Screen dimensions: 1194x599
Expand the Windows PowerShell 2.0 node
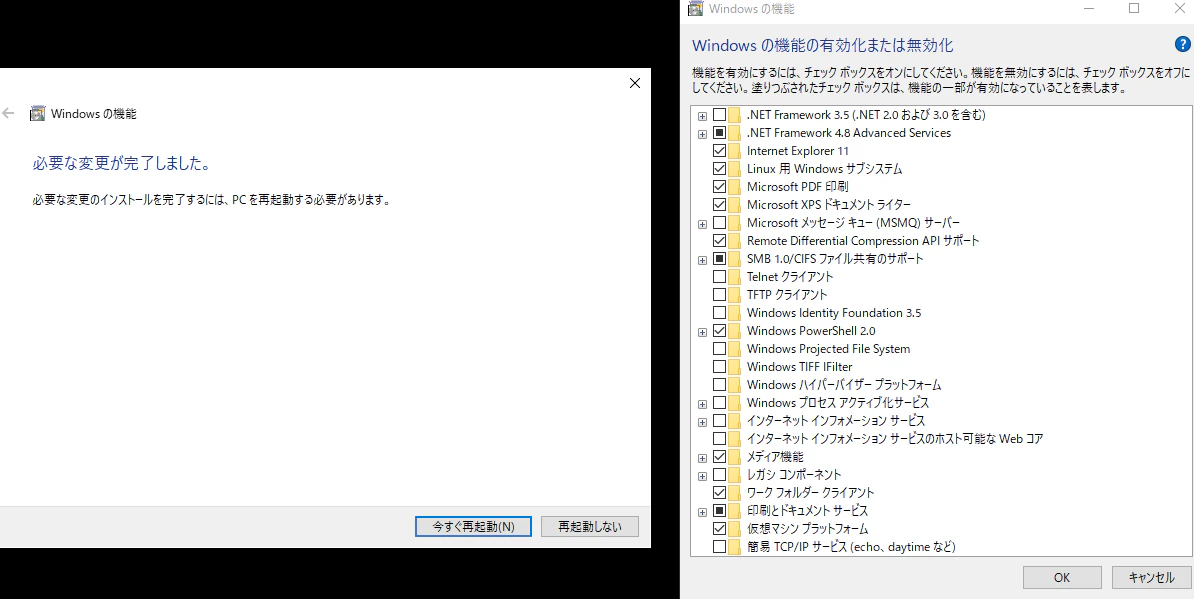[702, 332]
